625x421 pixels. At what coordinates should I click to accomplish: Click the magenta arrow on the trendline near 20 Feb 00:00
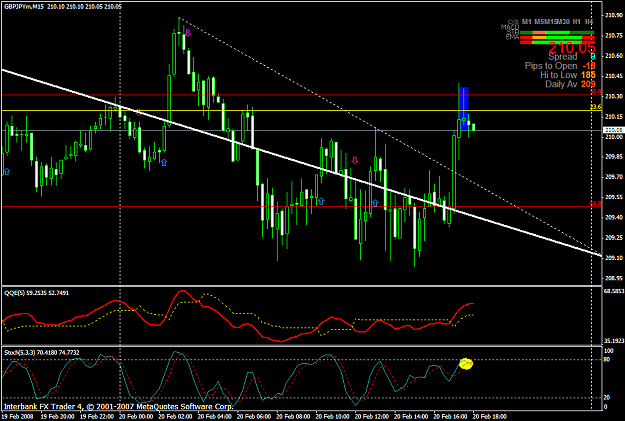[138, 112]
